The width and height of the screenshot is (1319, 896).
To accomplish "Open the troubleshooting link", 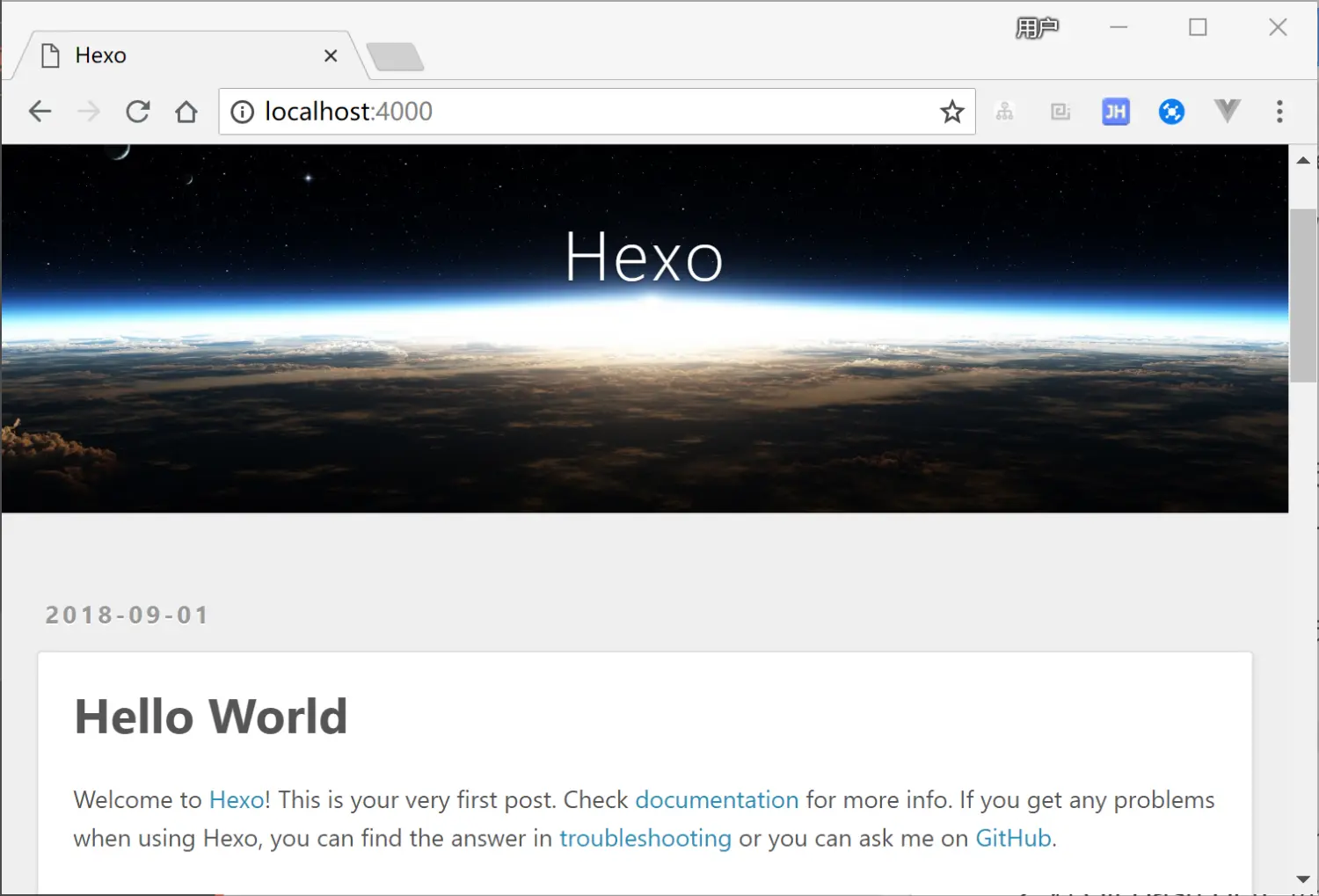I will click(x=645, y=838).
